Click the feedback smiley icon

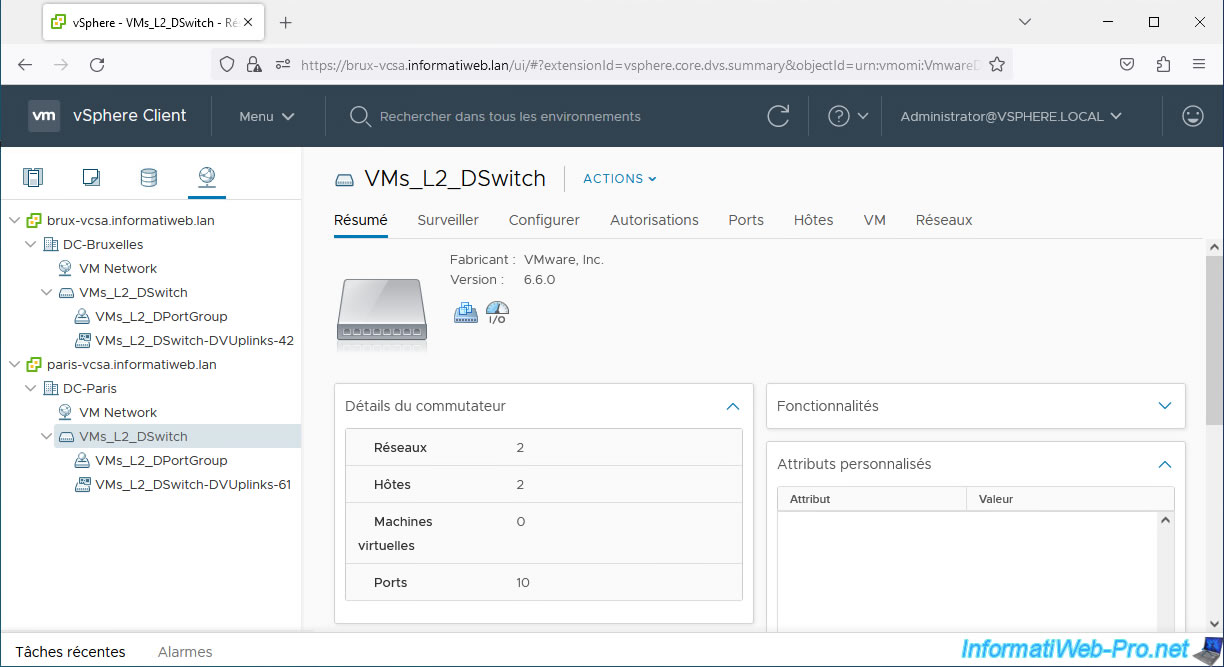1192,116
